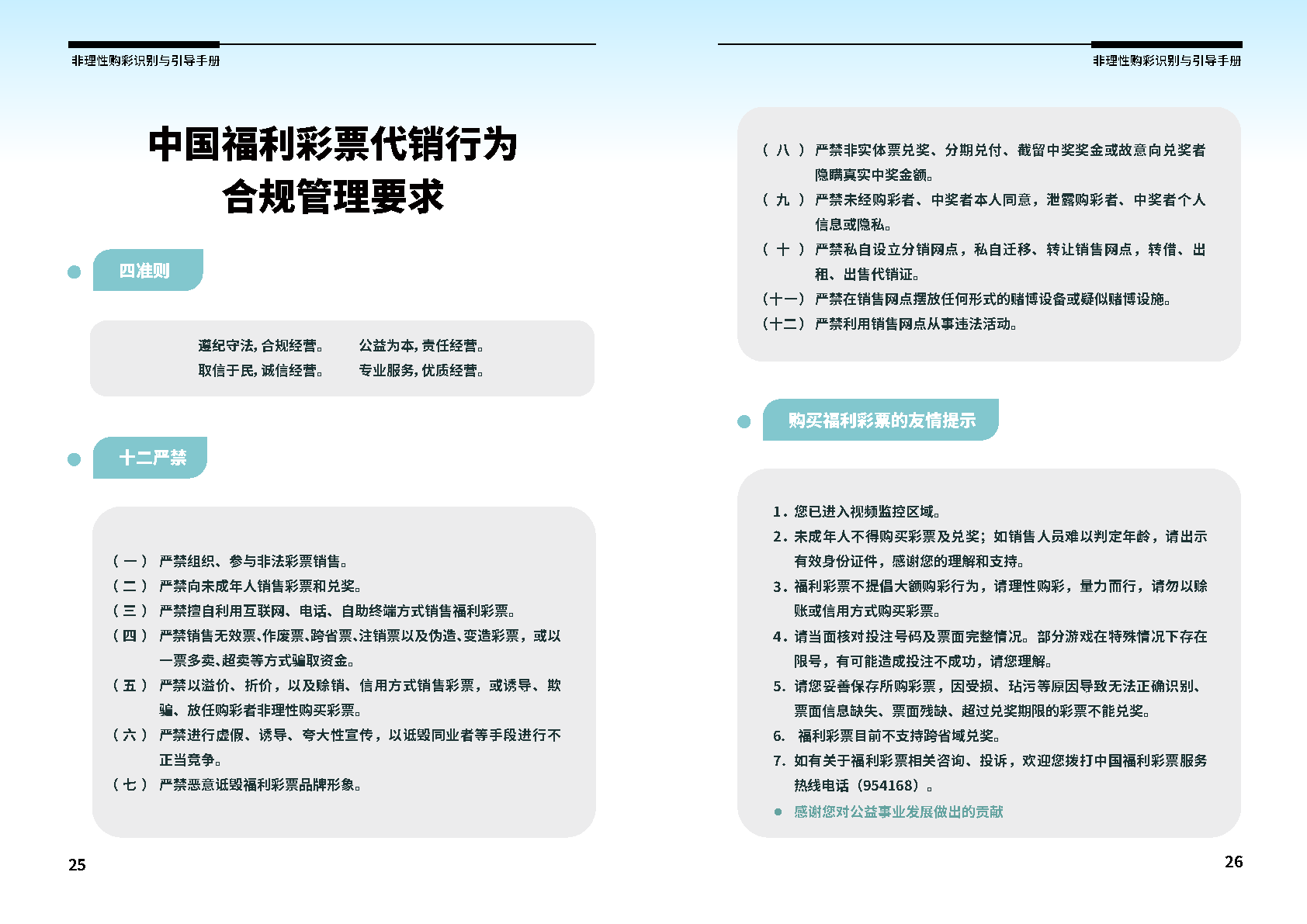The height and width of the screenshot is (924, 1307).
Task: Click the right page header 非理性购彩识别与引导手册
Action: click(x=1167, y=61)
